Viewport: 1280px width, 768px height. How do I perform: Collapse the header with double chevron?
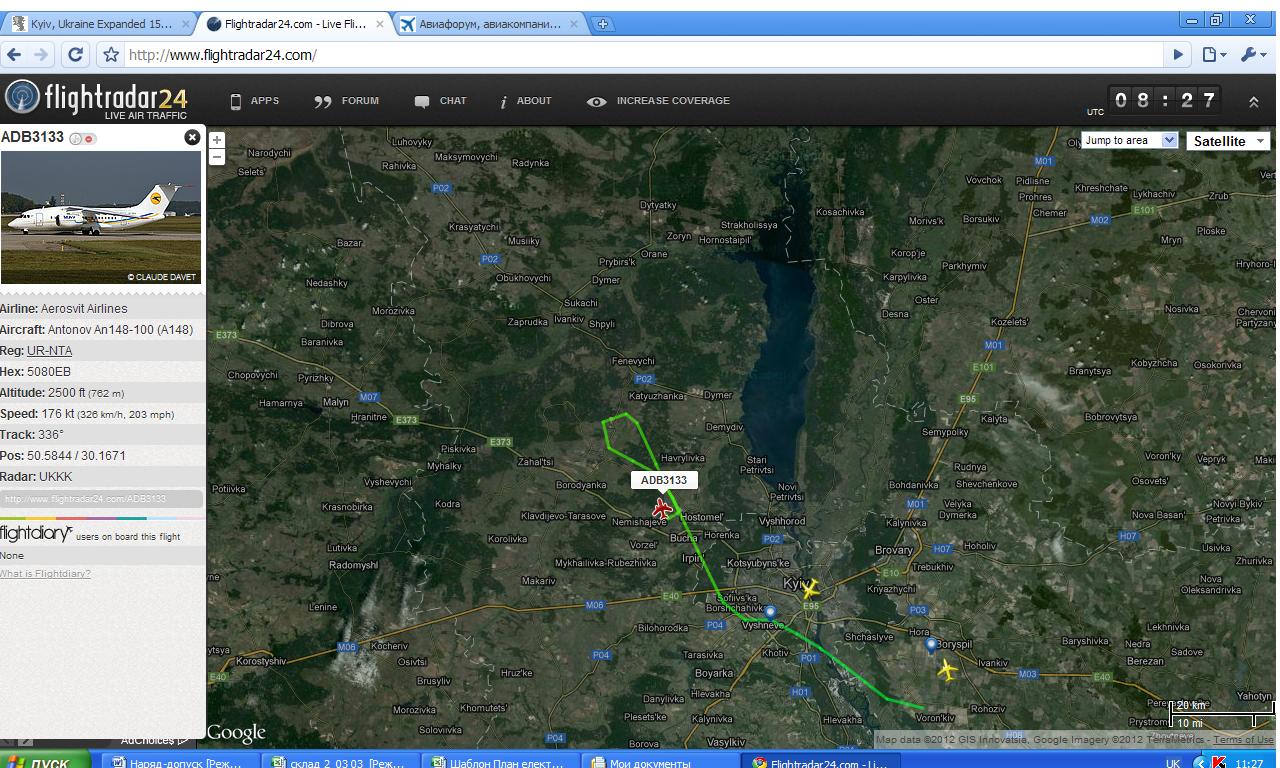[1253, 102]
